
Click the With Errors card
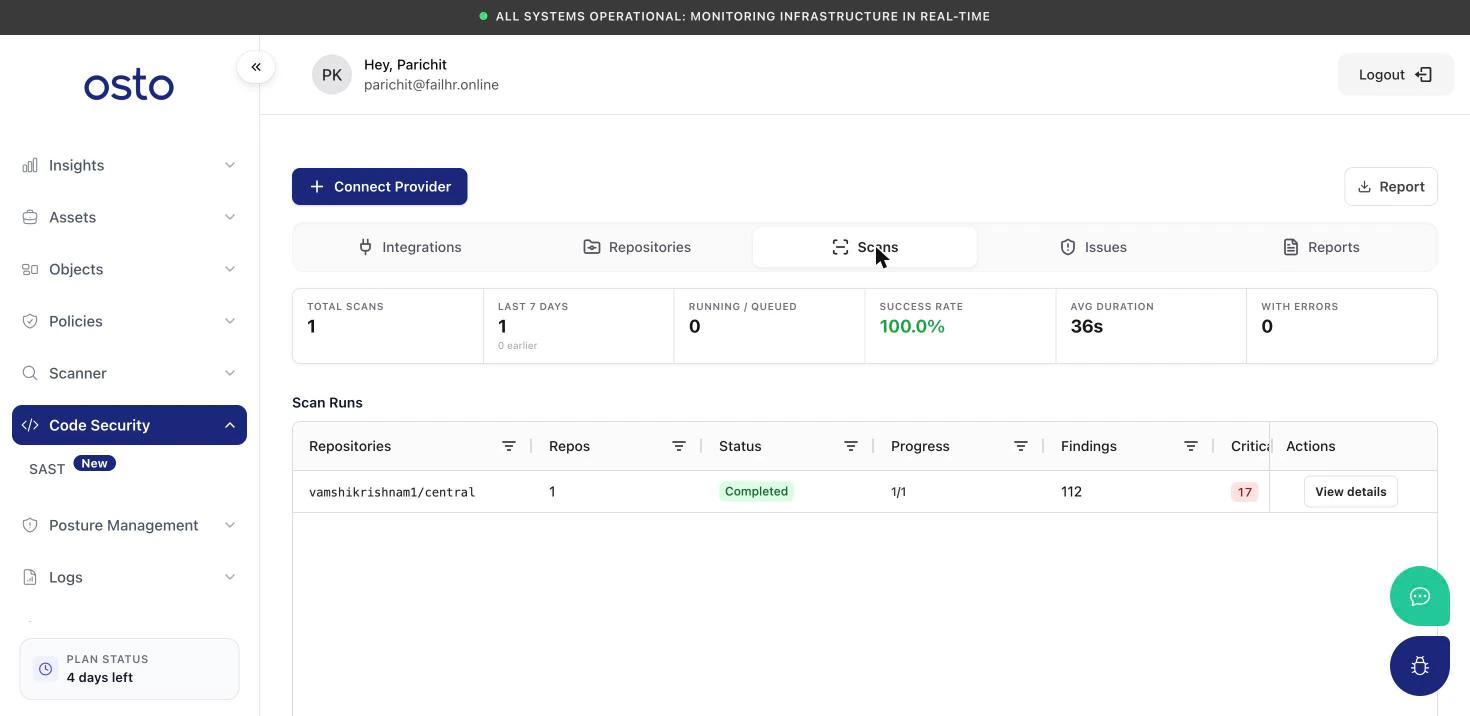click(x=1342, y=326)
